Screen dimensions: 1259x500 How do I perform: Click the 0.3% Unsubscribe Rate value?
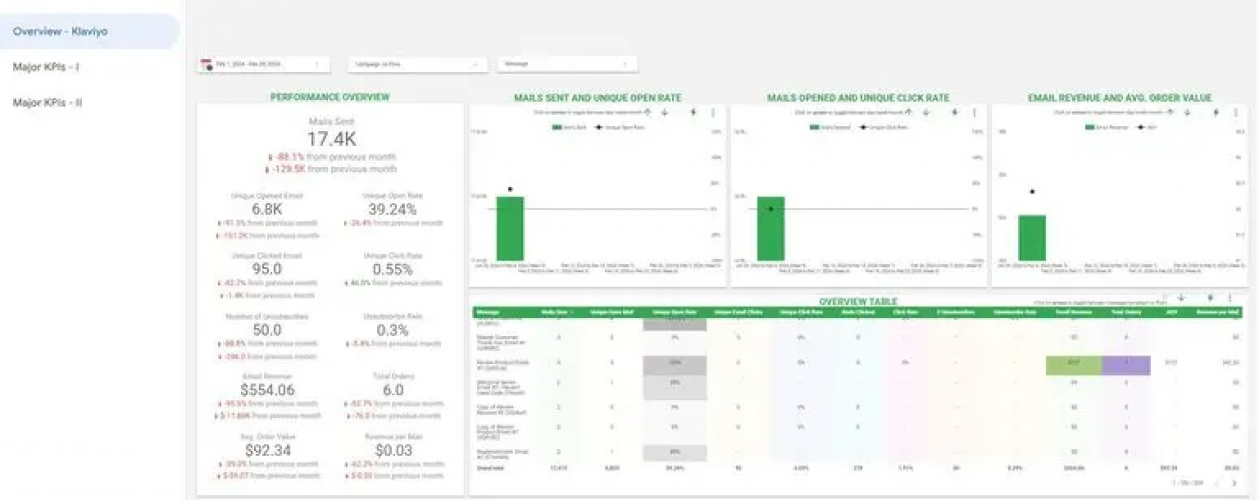click(392, 330)
